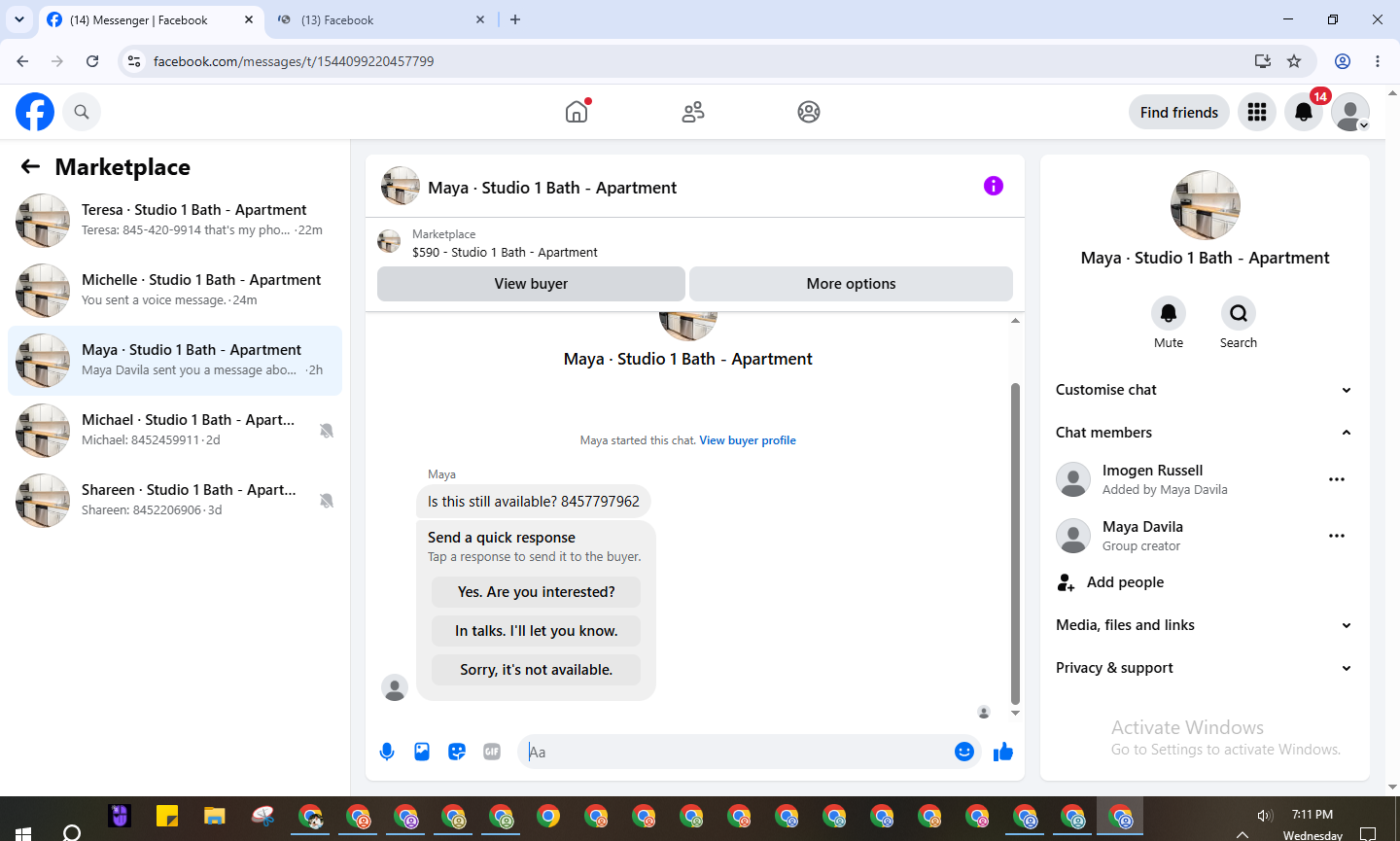The width and height of the screenshot is (1400, 841).
Task: Expand the Privacy & support section
Action: [1205, 668]
